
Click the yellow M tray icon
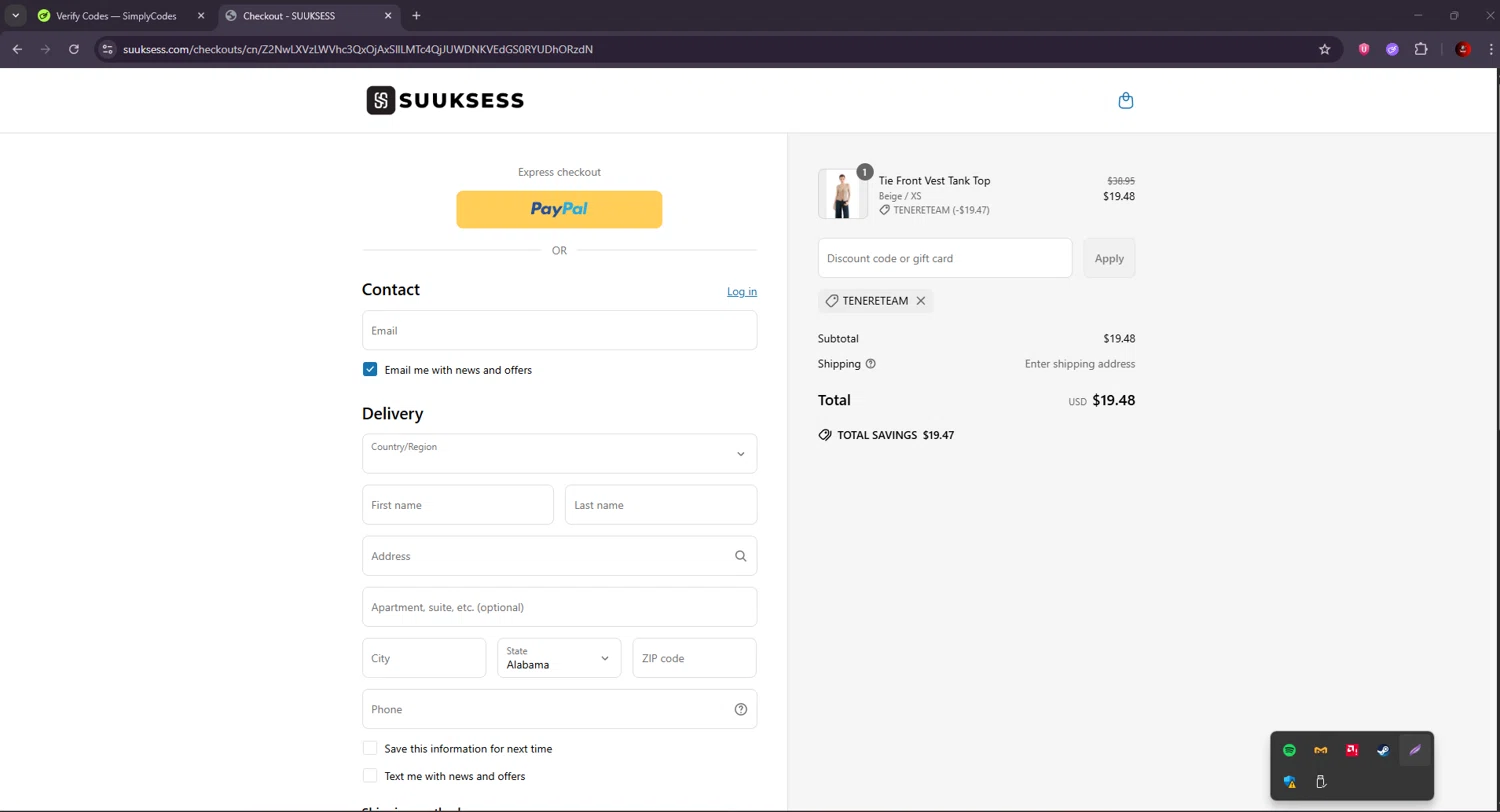pyautogui.click(x=1321, y=750)
